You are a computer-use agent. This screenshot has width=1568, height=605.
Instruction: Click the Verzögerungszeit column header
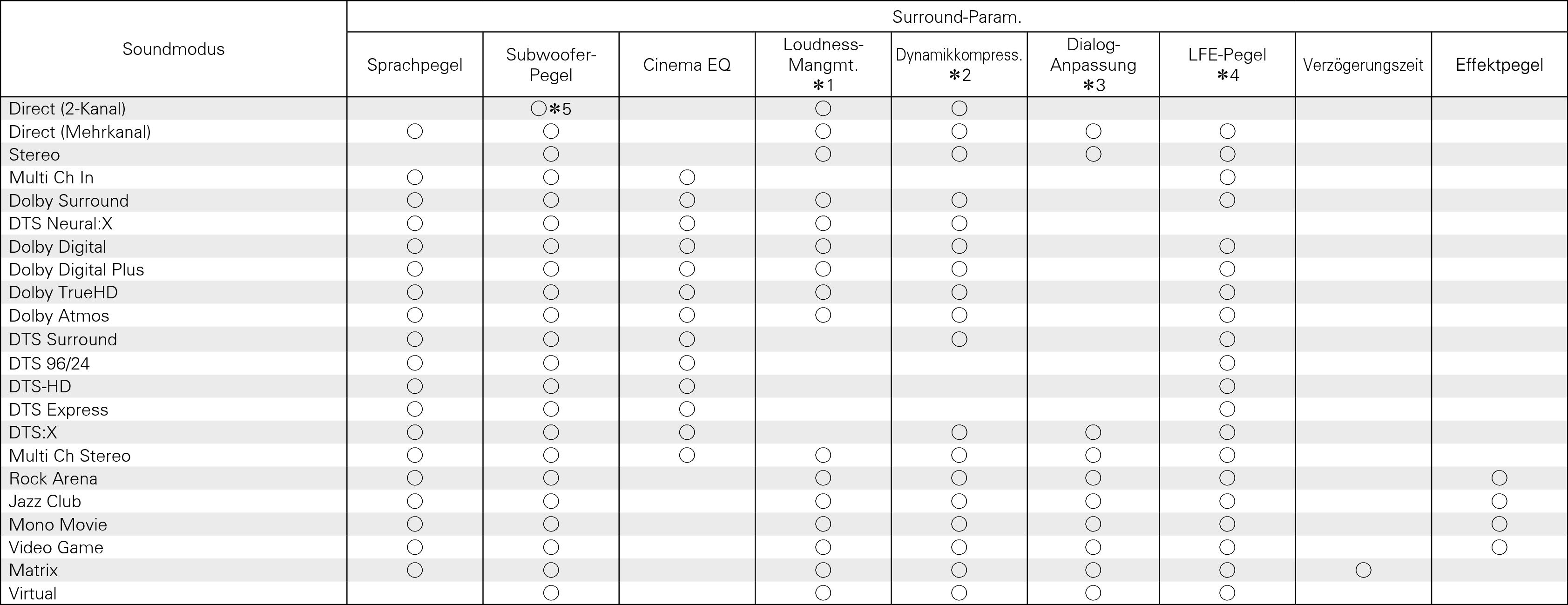point(1363,65)
